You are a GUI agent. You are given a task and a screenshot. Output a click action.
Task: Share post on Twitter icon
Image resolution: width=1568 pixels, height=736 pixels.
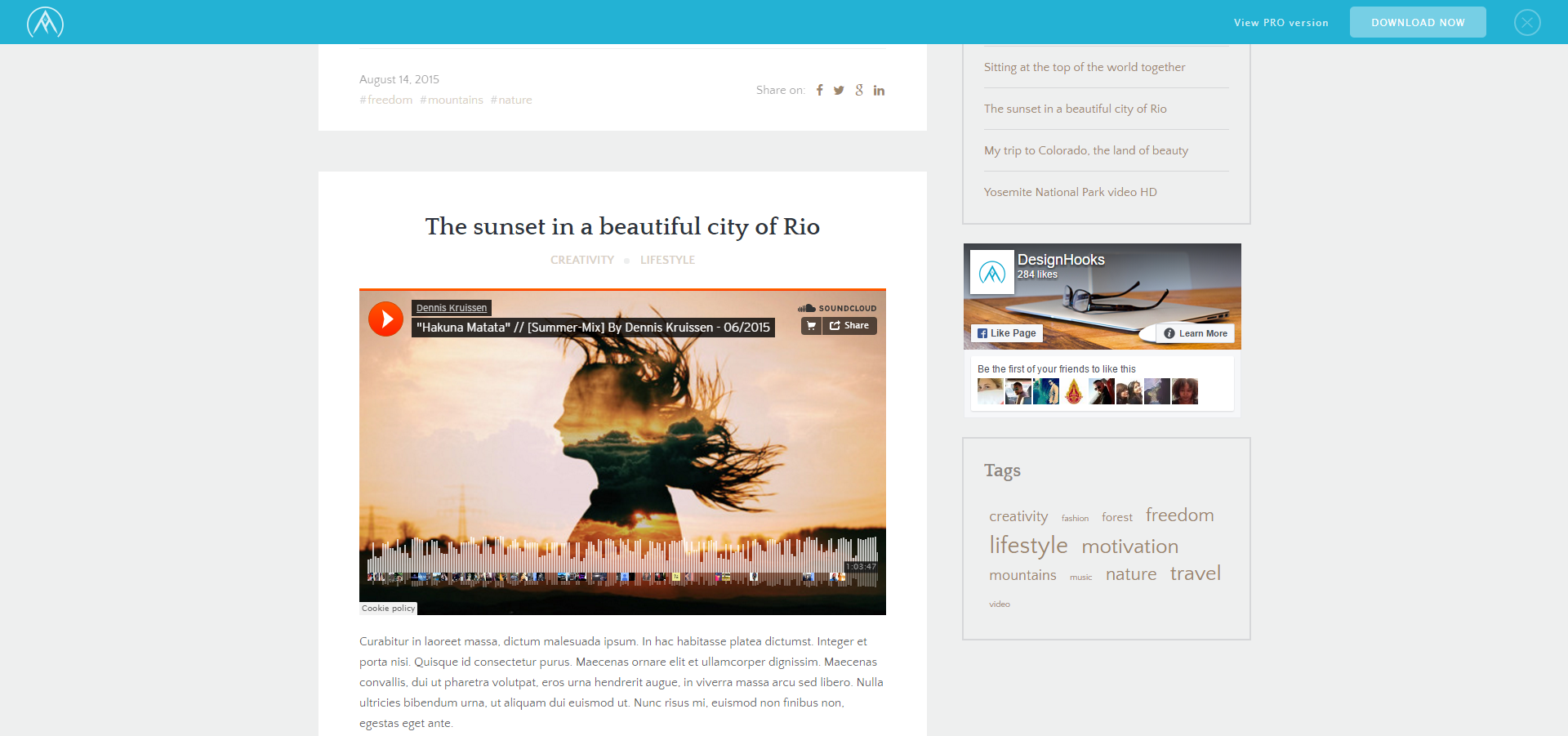(839, 90)
